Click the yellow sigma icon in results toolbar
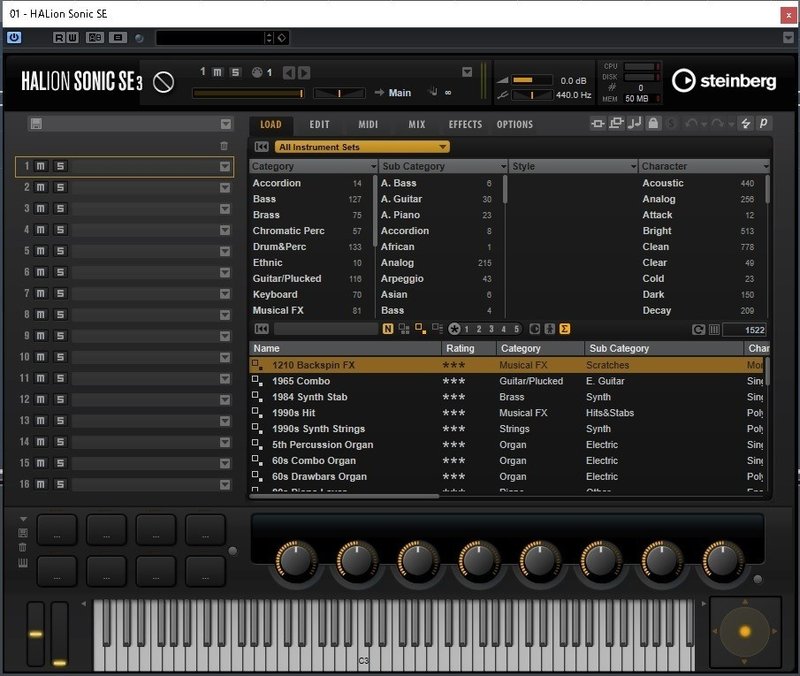This screenshot has width=800, height=676. pyautogui.click(x=564, y=329)
